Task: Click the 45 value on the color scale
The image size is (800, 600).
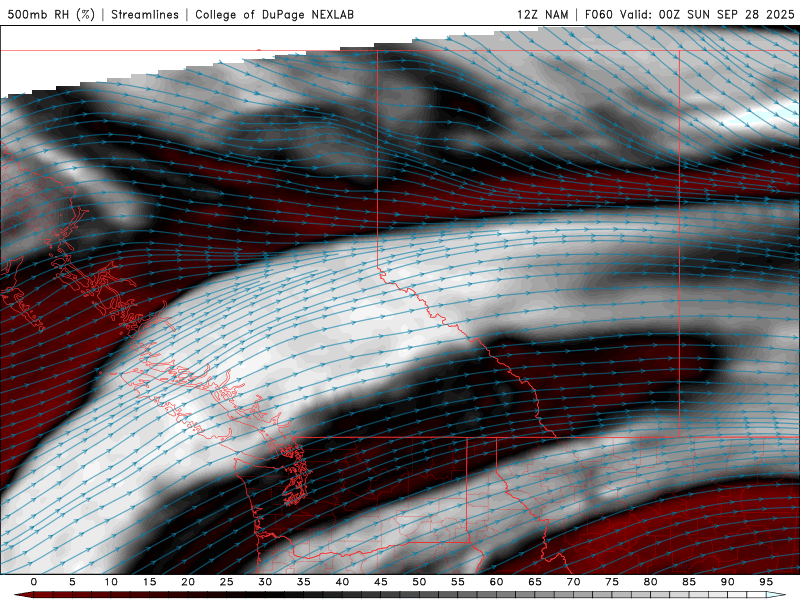Action: [381, 582]
